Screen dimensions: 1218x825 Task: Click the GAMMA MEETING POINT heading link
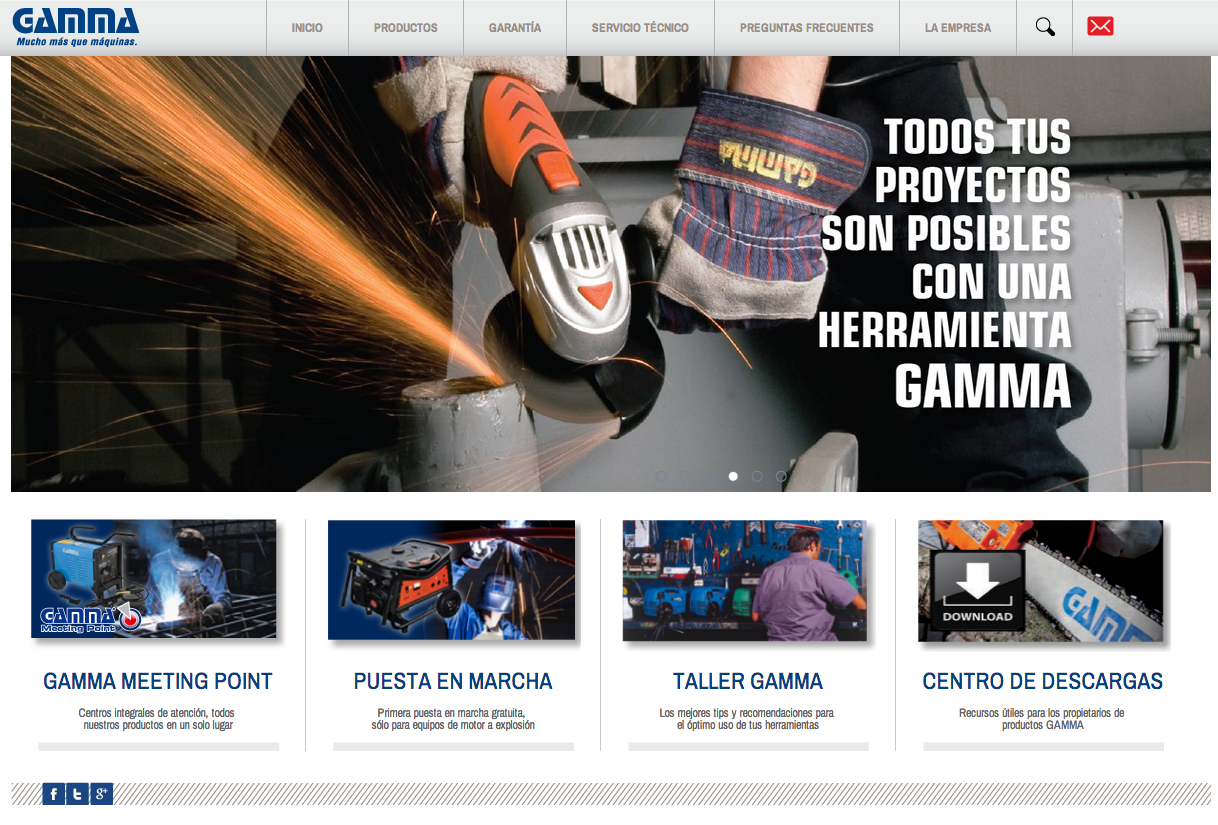pos(158,682)
